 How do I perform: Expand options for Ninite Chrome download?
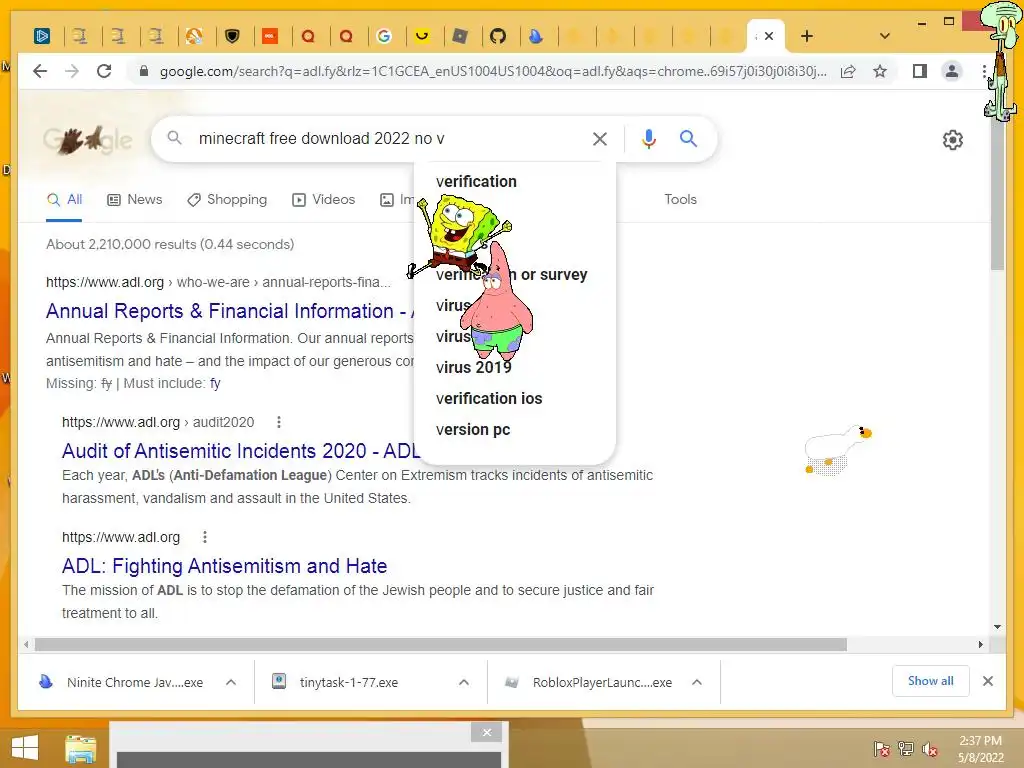coord(231,682)
